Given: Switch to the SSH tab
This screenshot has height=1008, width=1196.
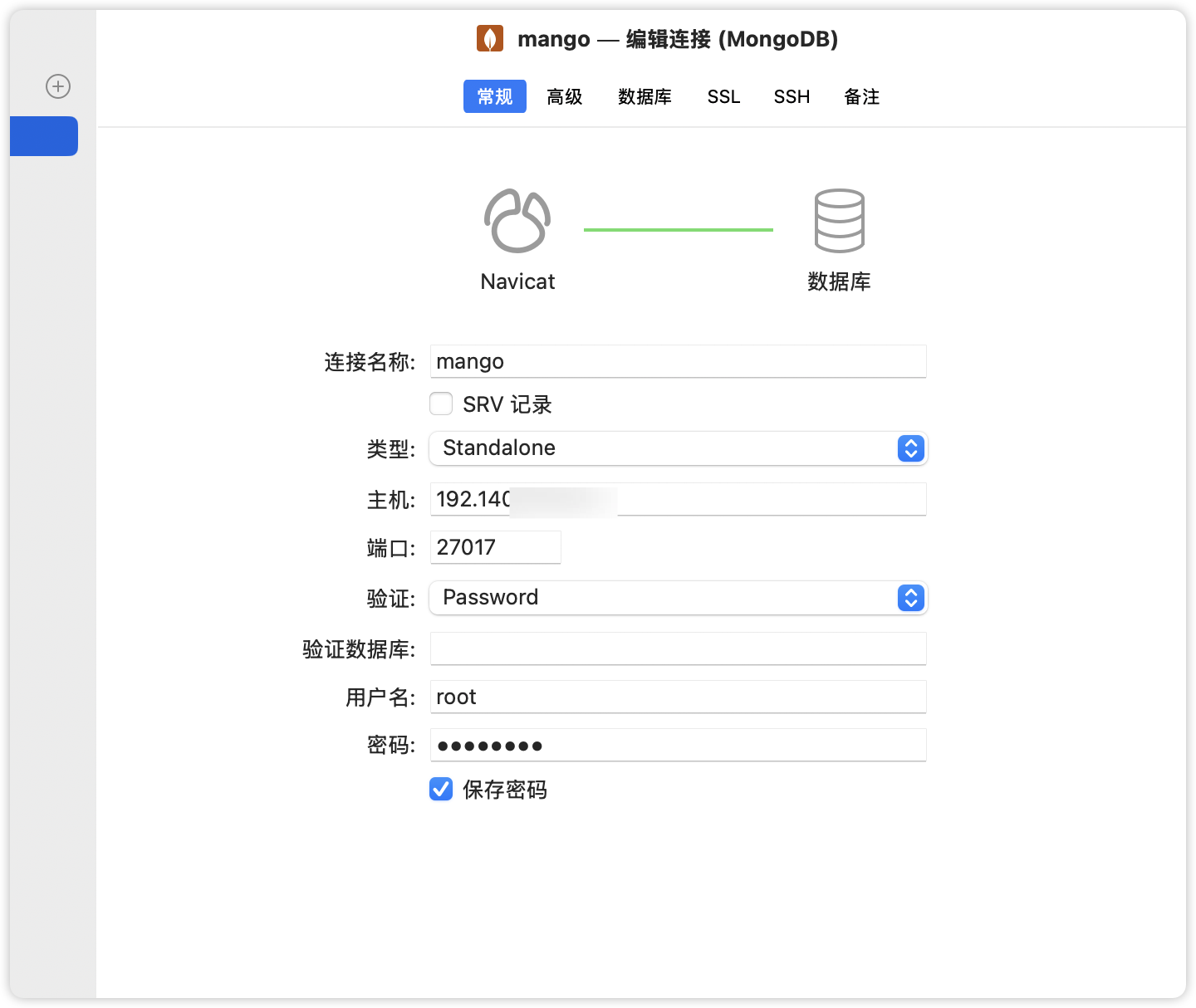Looking at the screenshot, I should 792,96.
